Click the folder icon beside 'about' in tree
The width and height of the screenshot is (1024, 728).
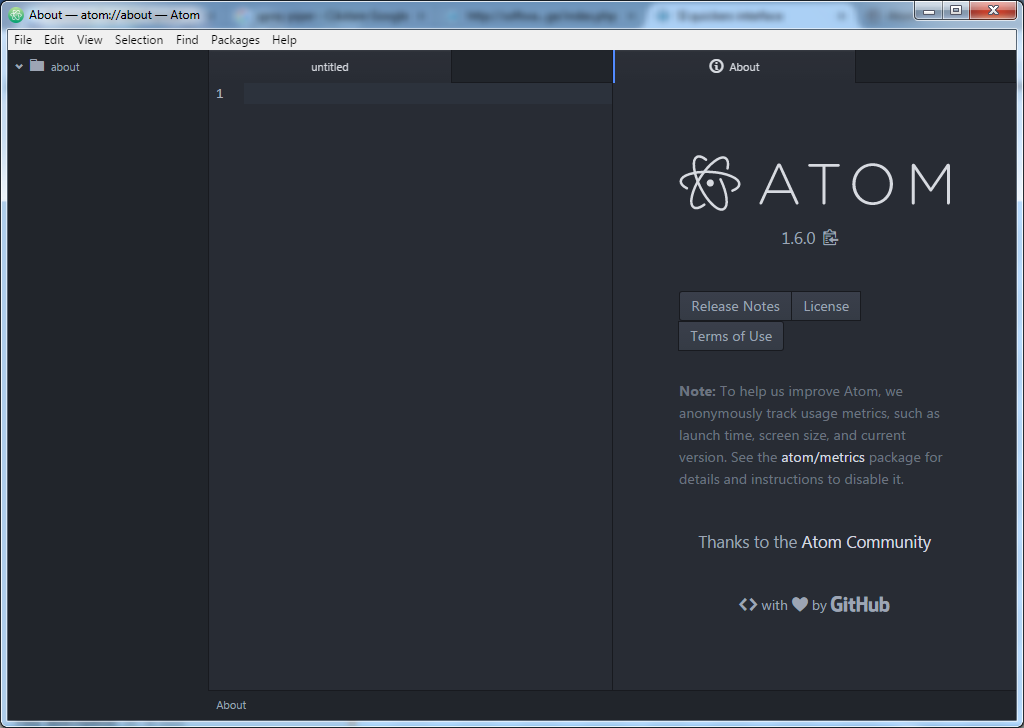35,66
